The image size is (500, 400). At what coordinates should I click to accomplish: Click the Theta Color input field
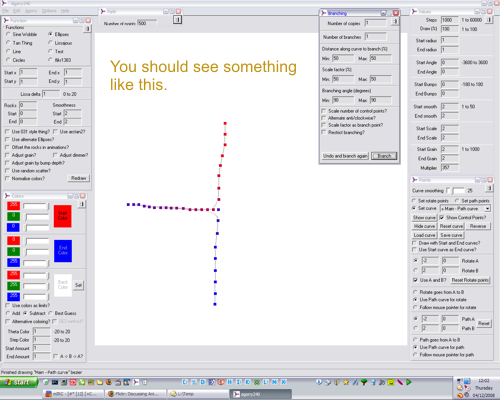(42, 331)
